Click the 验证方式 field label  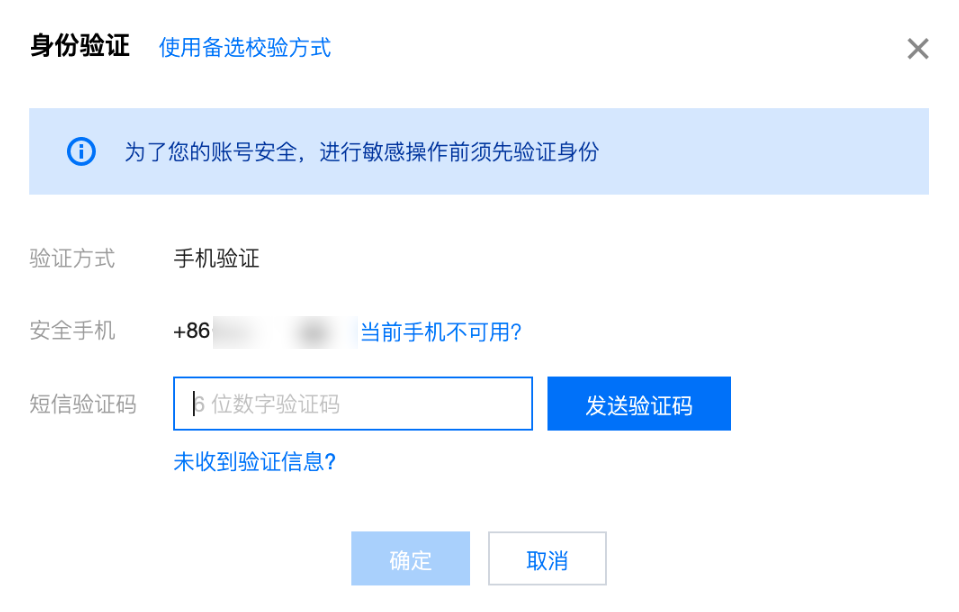[x=72, y=259]
